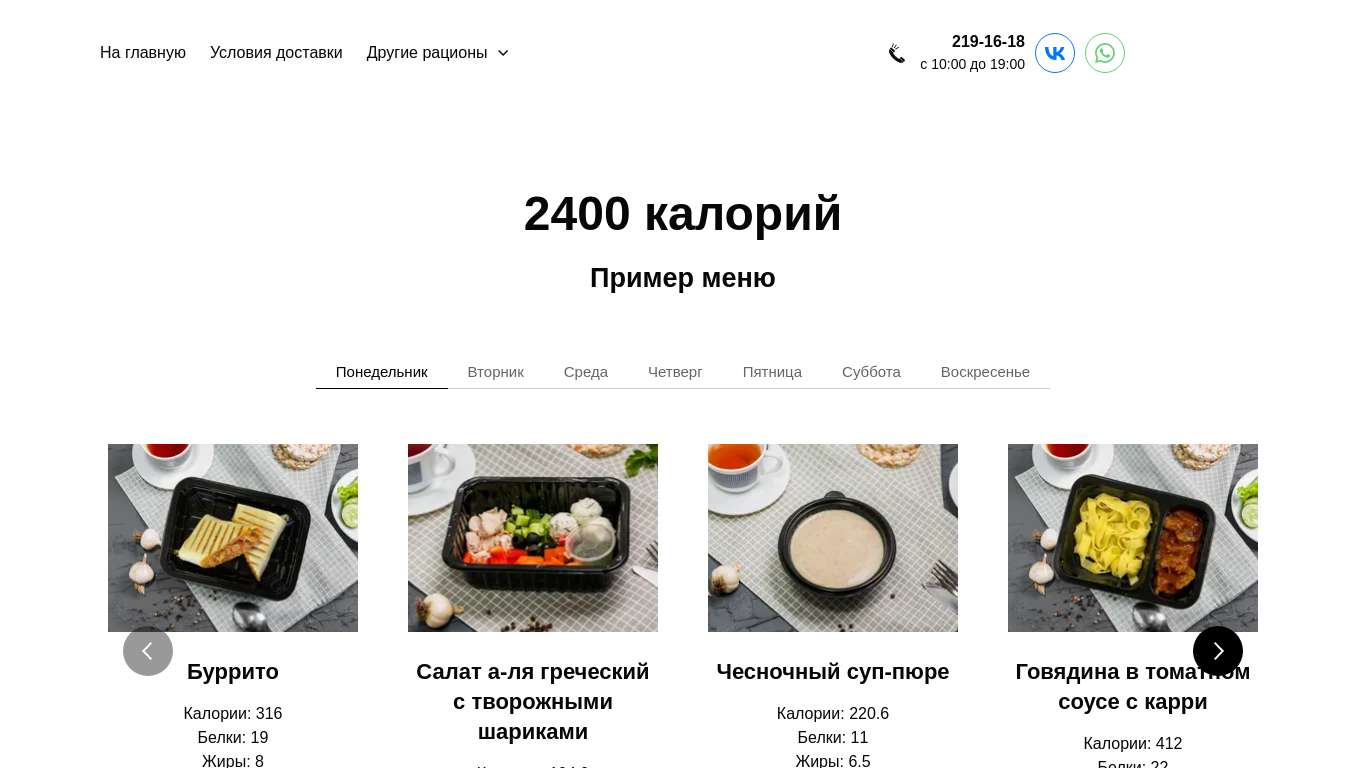Click the chevron next to Другие рационы
The image size is (1366, 768).
503,53
